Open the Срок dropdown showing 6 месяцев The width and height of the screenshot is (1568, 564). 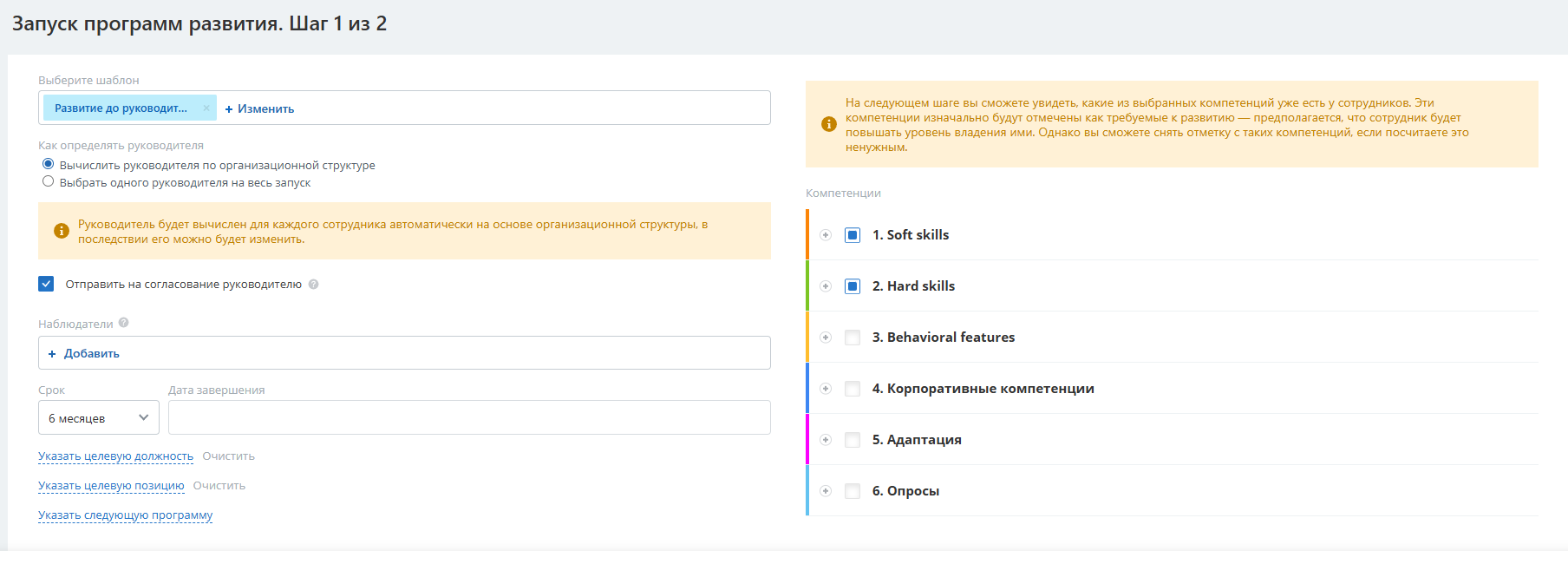click(x=99, y=417)
